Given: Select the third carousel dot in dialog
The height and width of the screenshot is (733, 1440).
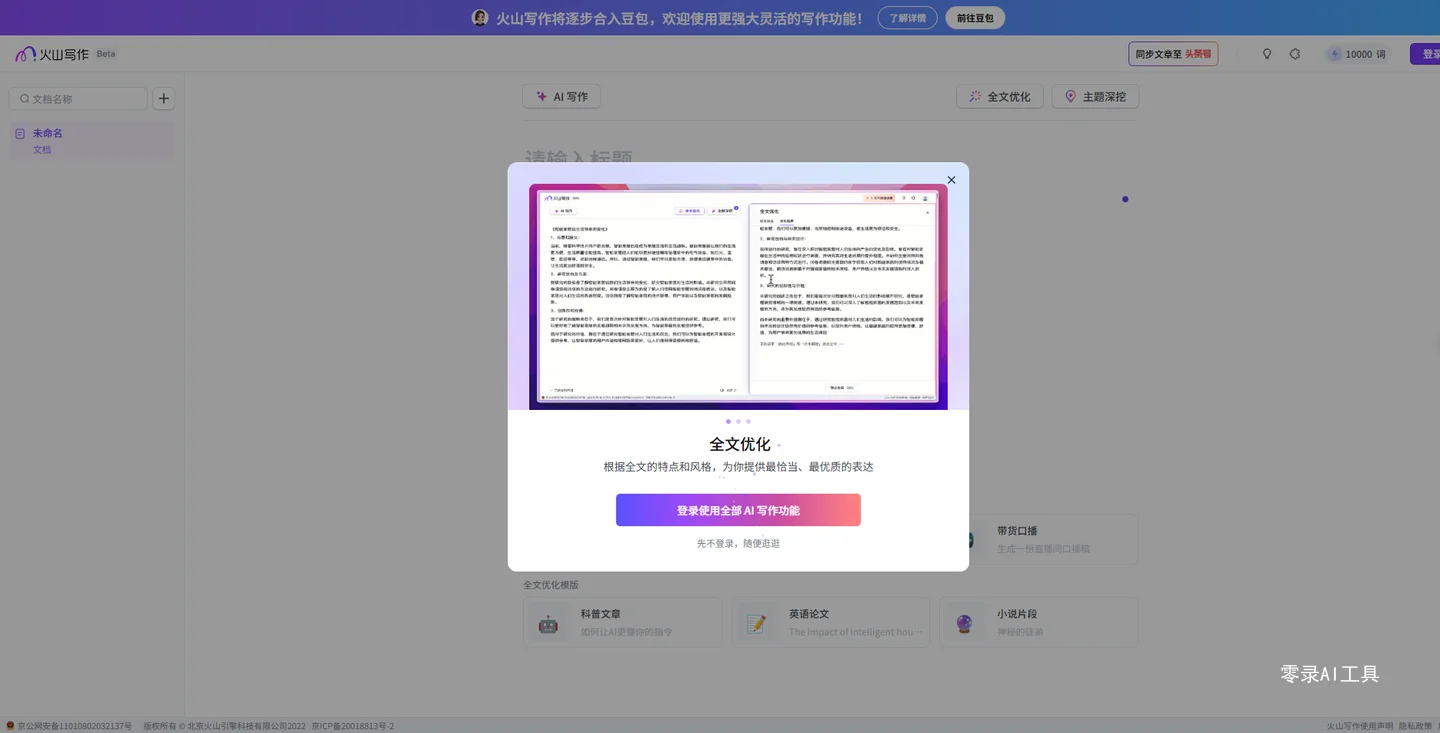Looking at the screenshot, I should tap(748, 421).
